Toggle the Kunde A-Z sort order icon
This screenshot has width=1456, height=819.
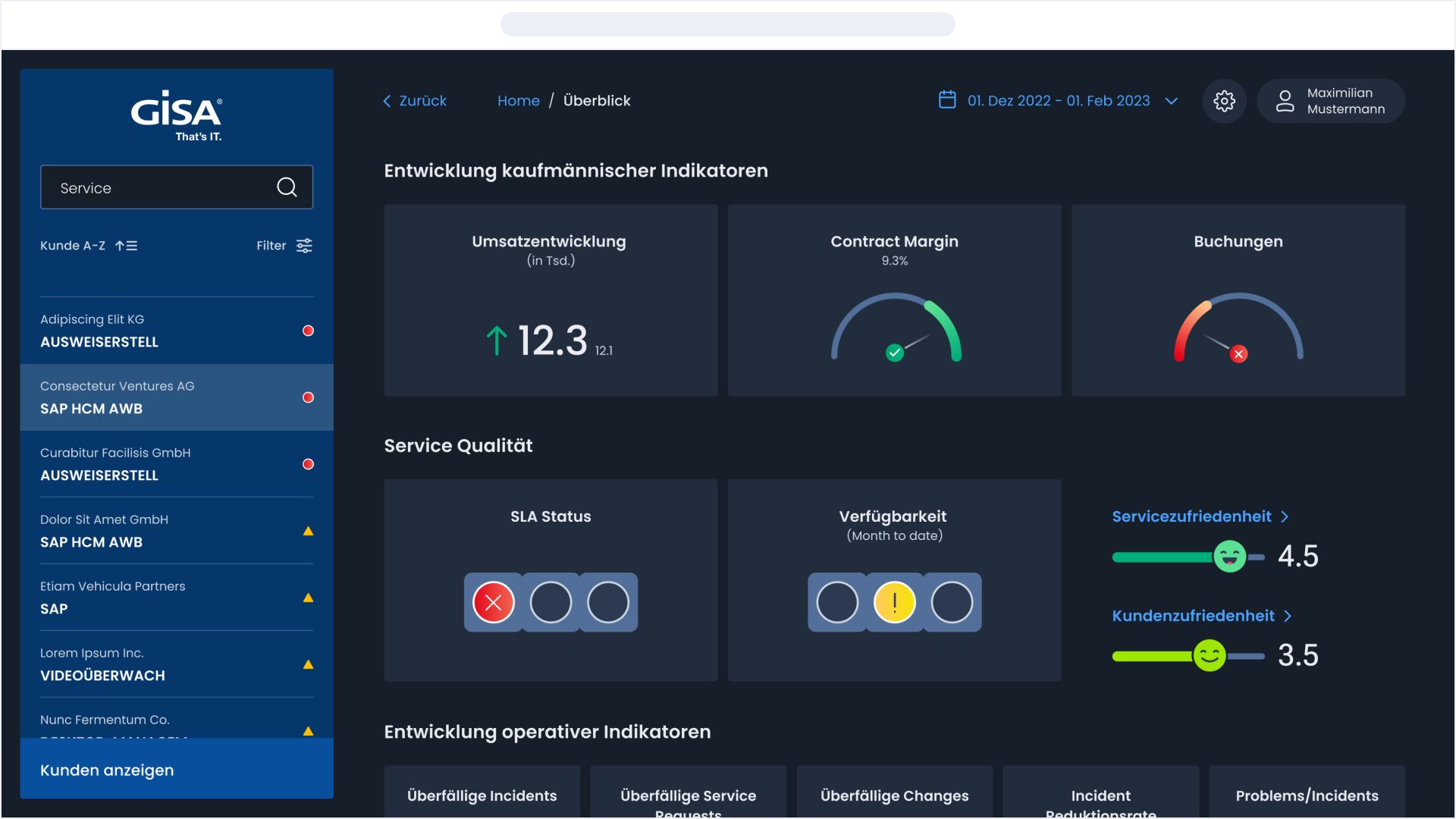[126, 246]
